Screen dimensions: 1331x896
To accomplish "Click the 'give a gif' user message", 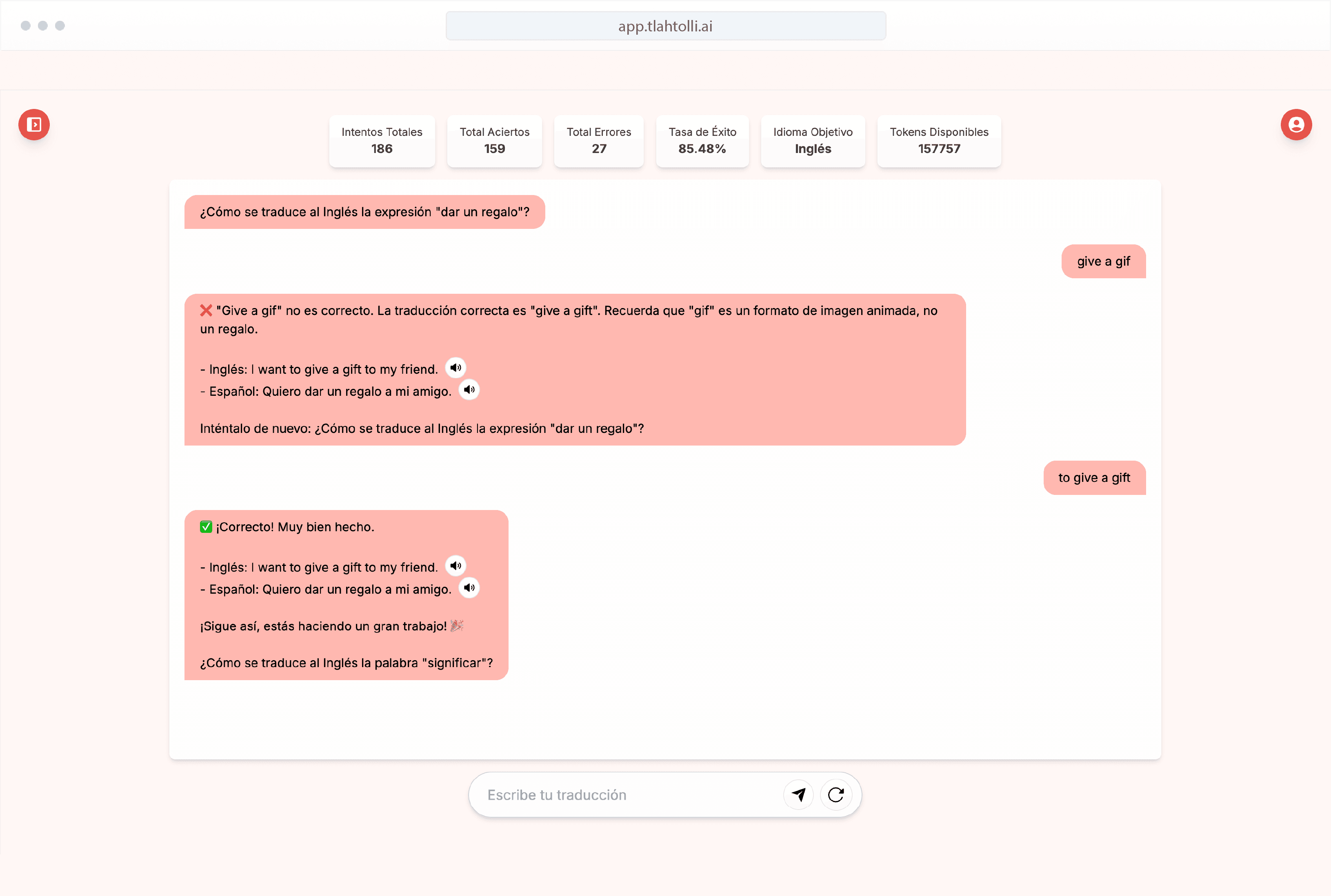I will pos(1103,262).
